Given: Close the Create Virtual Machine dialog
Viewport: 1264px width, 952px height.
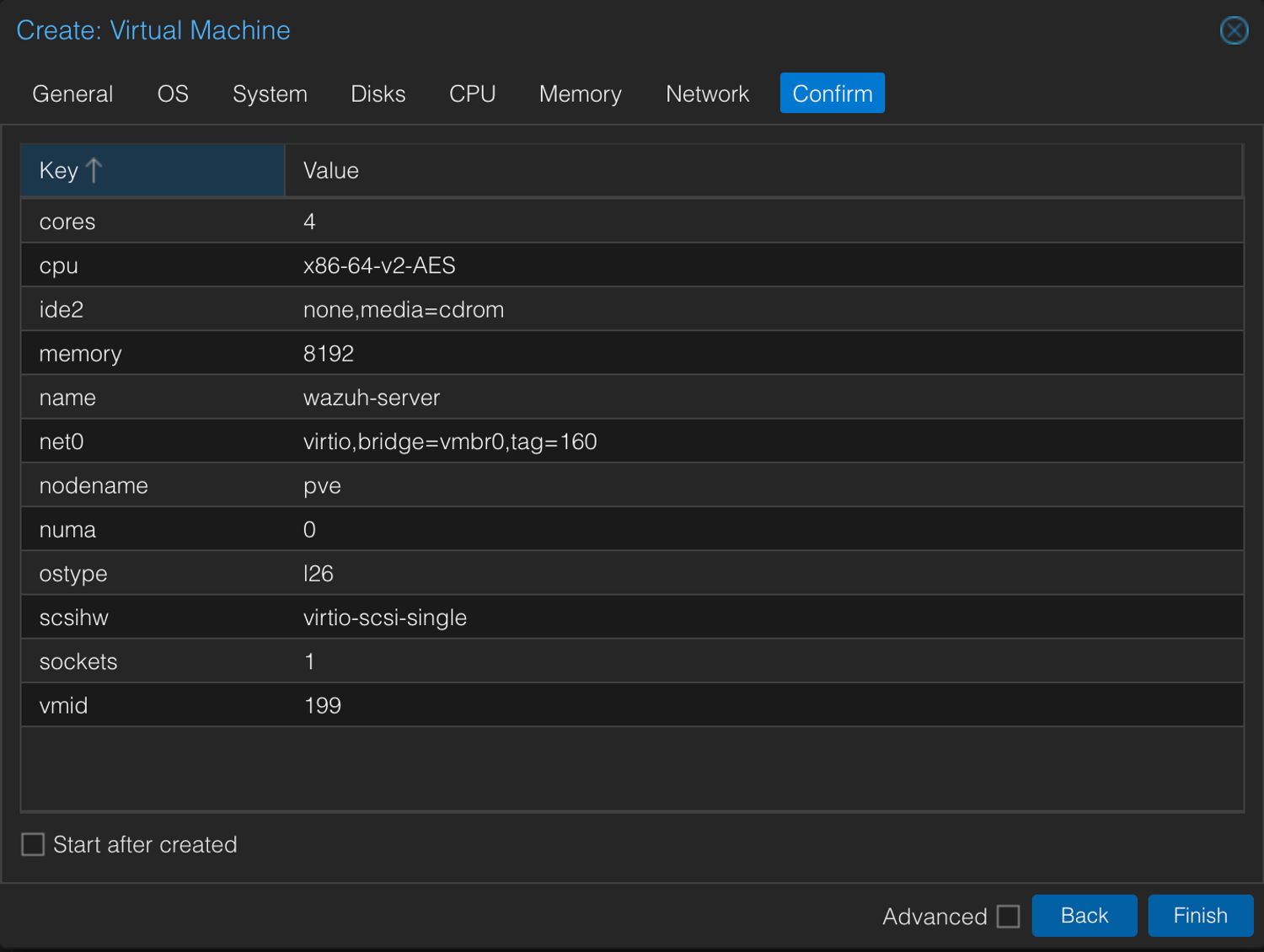Looking at the screenshot, I should coord(1234,31).
